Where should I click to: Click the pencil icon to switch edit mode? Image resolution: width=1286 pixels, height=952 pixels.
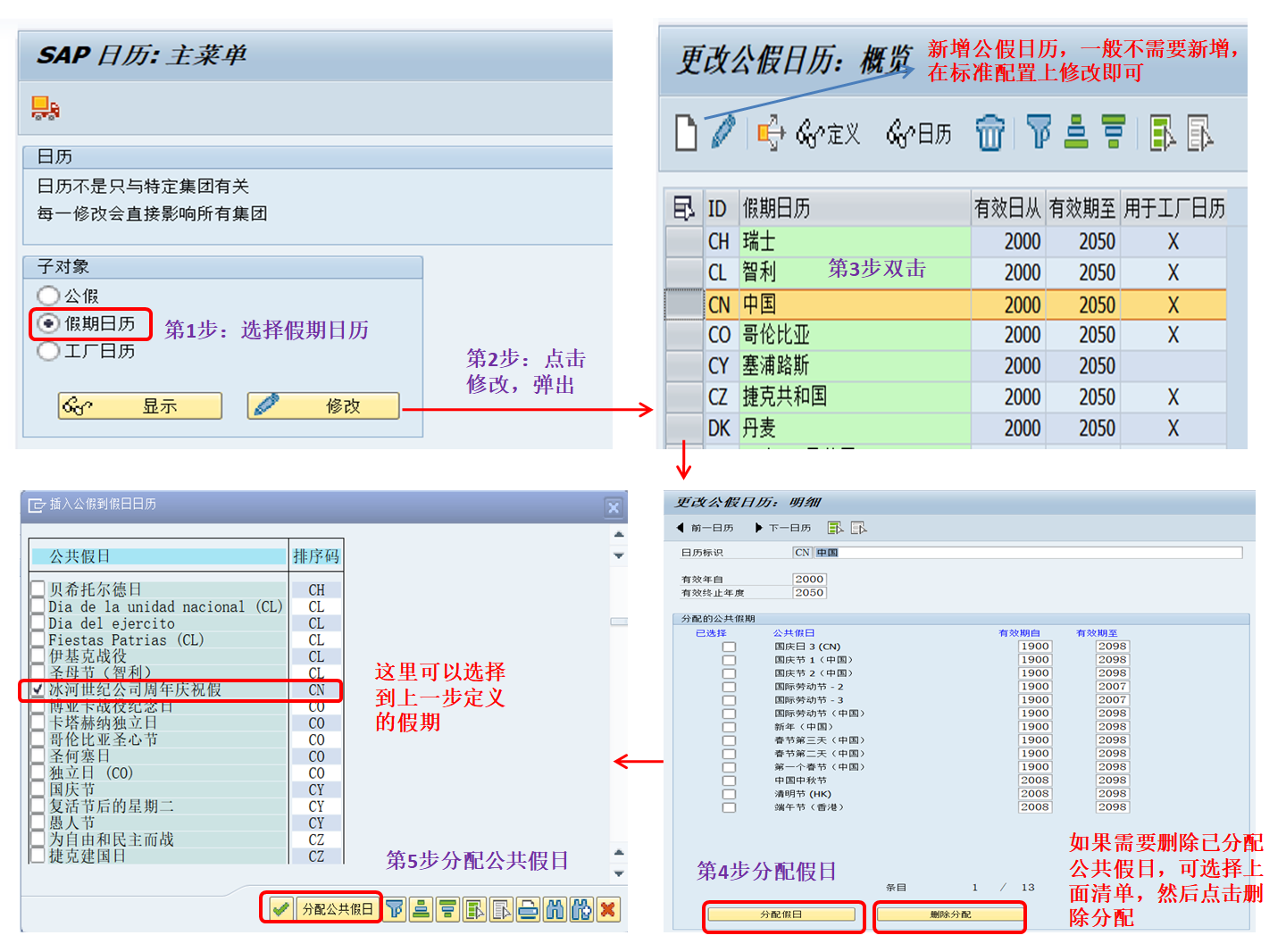pyautogui.click(x=723, y=132)
